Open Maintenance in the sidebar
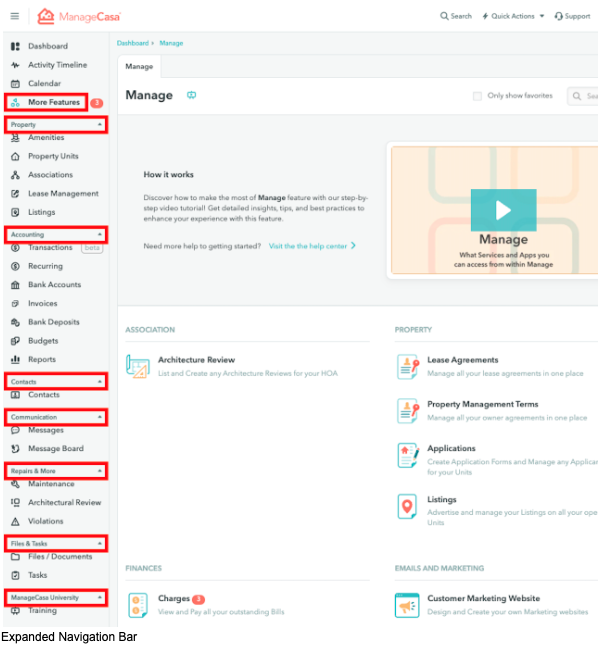The height and width of the screenshot is (648, 598). coord(51,484)
